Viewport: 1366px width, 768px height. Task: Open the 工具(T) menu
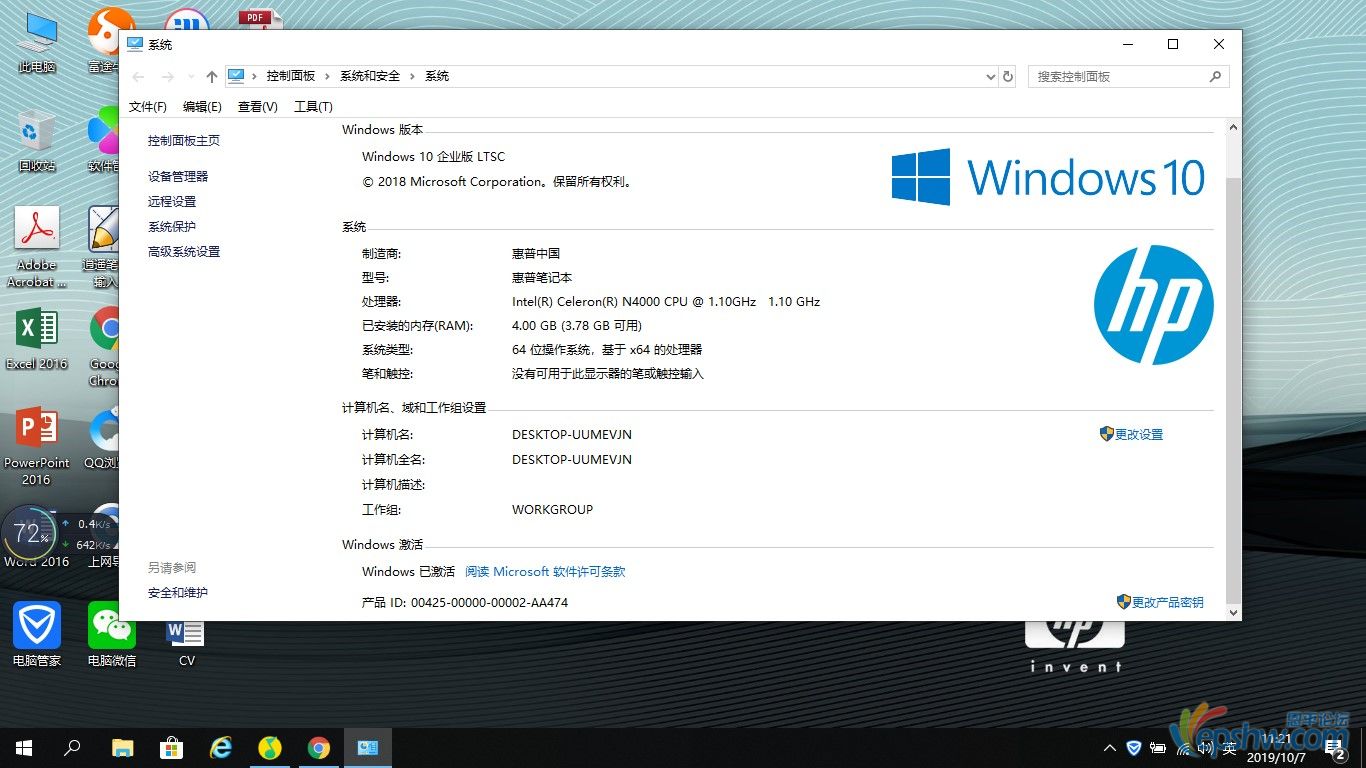click(313, 106)
